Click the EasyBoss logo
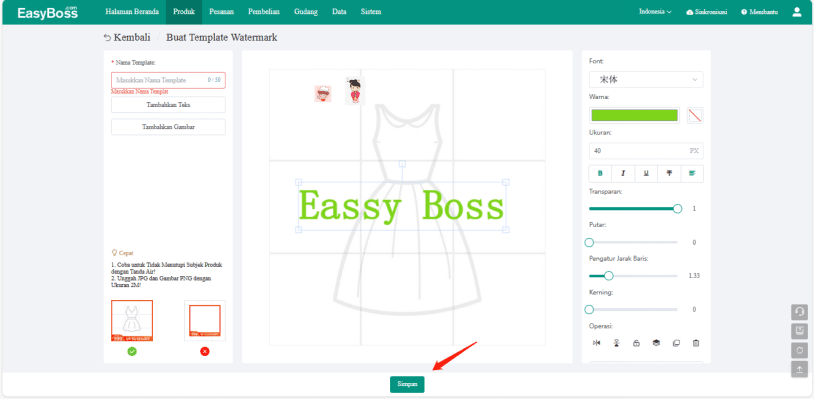814x399 pixels. click(47, 12)
